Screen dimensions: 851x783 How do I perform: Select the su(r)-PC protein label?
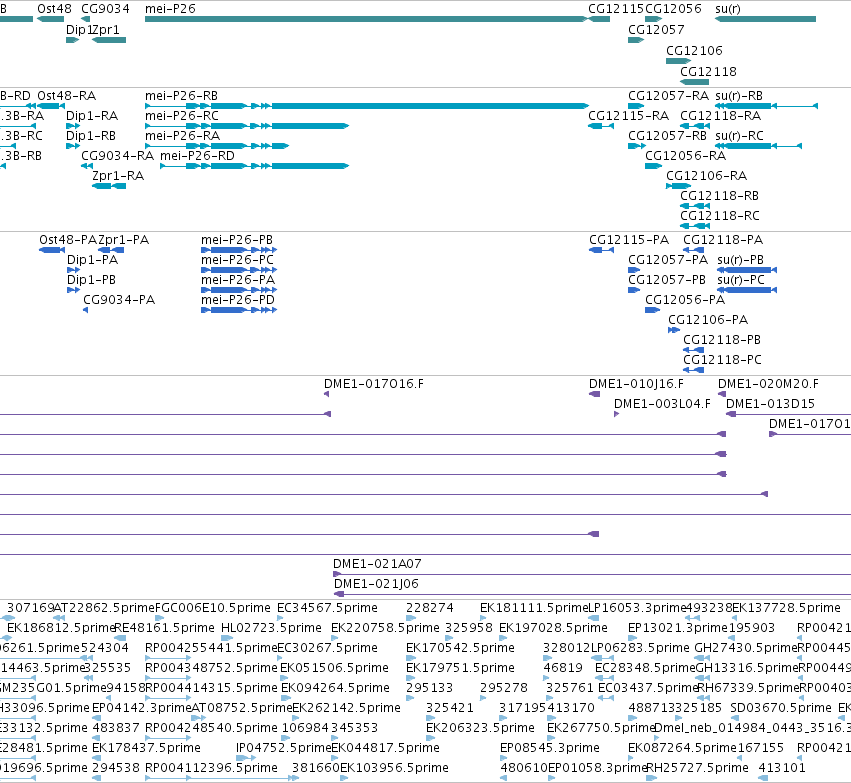click(741, 280)
